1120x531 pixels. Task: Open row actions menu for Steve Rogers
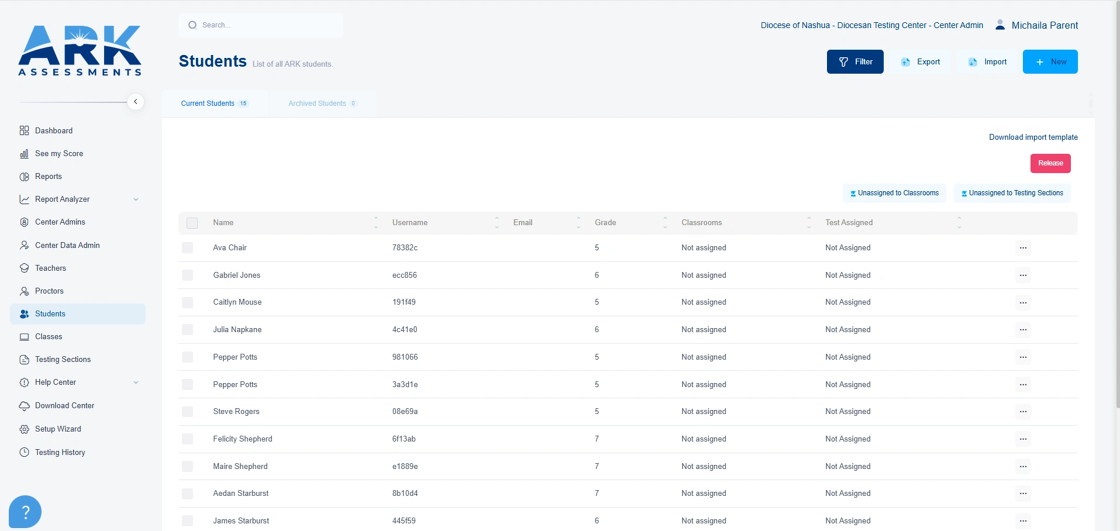[x=1023, y=412]
